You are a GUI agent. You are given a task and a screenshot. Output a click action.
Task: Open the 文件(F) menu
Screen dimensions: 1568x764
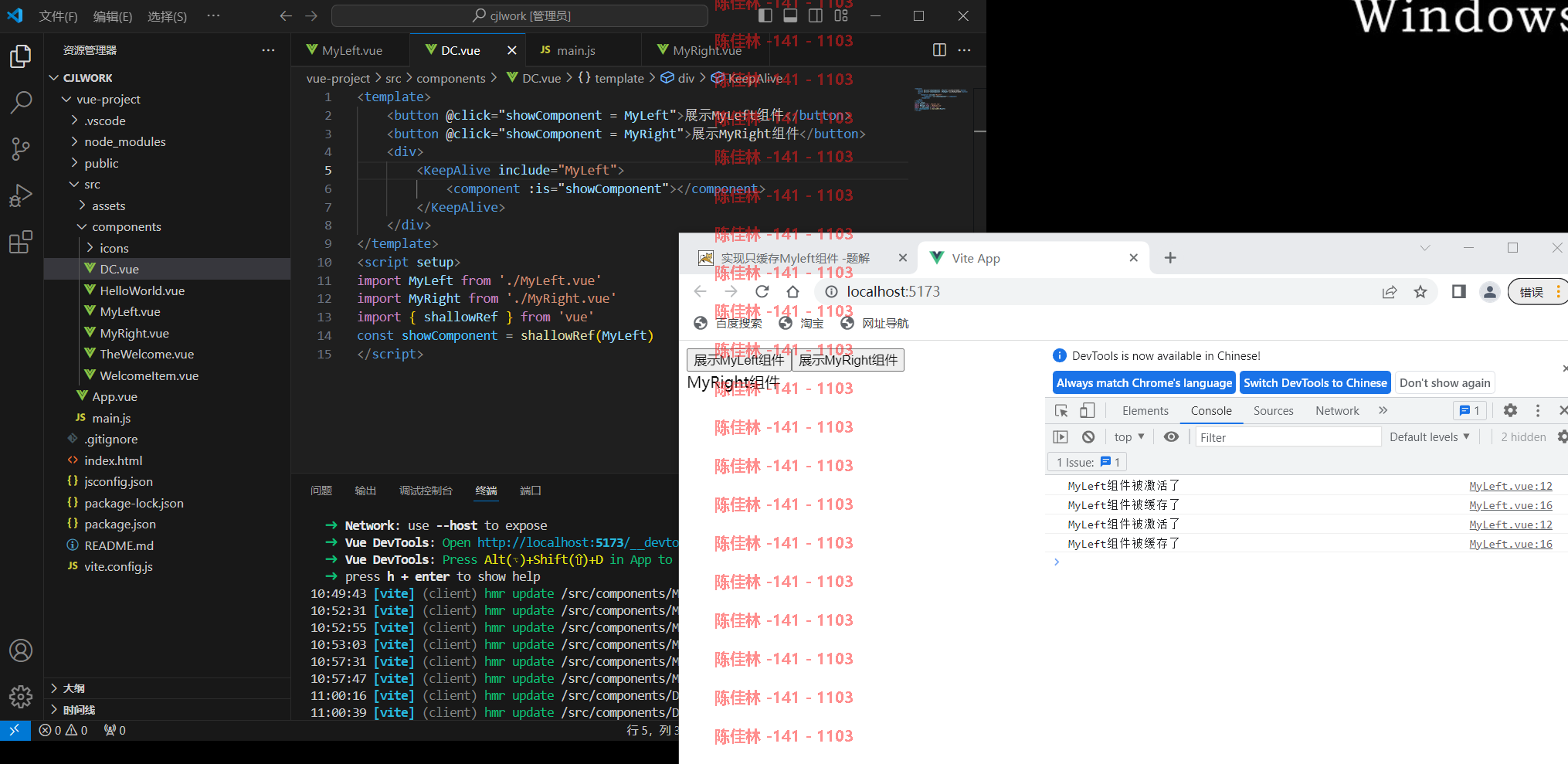pos(58,16)
